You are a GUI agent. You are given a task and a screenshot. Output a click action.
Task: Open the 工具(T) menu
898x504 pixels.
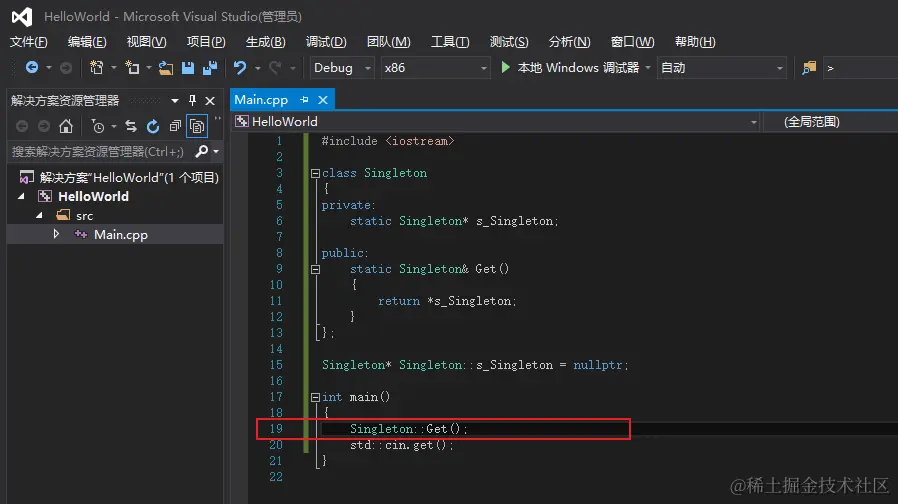pos(450,42)
